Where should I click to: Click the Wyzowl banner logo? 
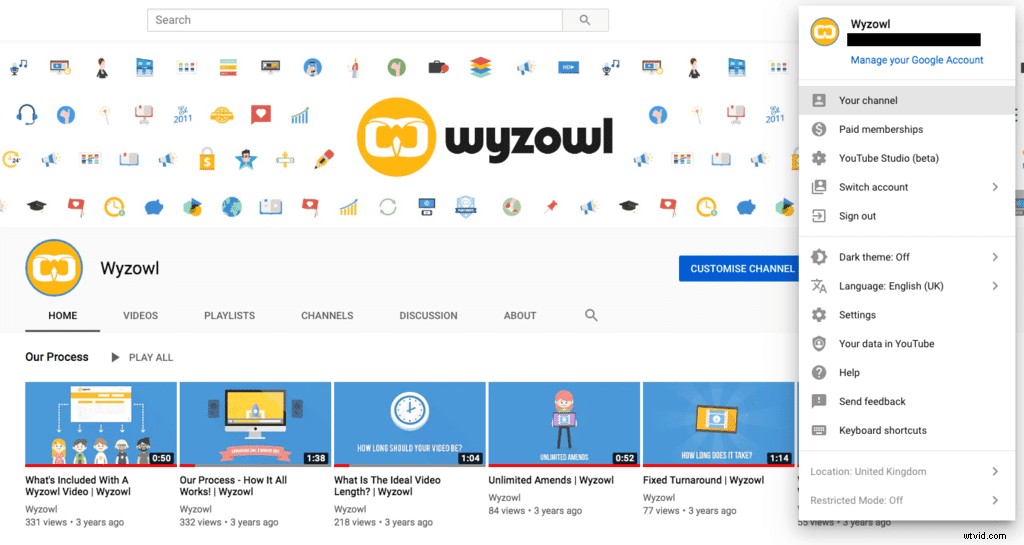tap(485, 137)
